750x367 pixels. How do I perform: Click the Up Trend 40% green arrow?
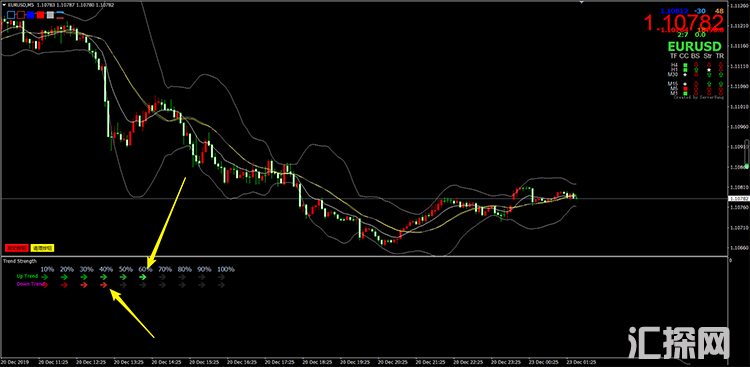(x=103, y=277)
